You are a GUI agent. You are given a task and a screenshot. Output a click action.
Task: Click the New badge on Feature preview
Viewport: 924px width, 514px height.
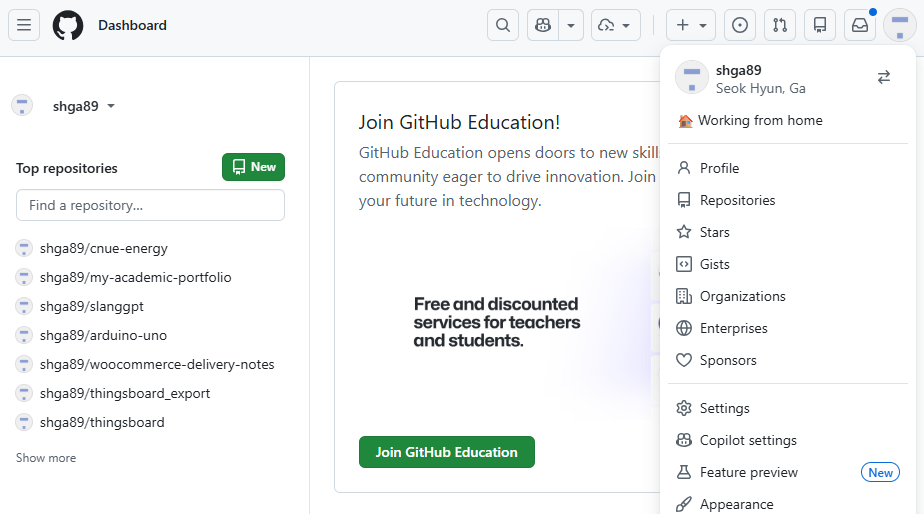[x=880, y=472]
